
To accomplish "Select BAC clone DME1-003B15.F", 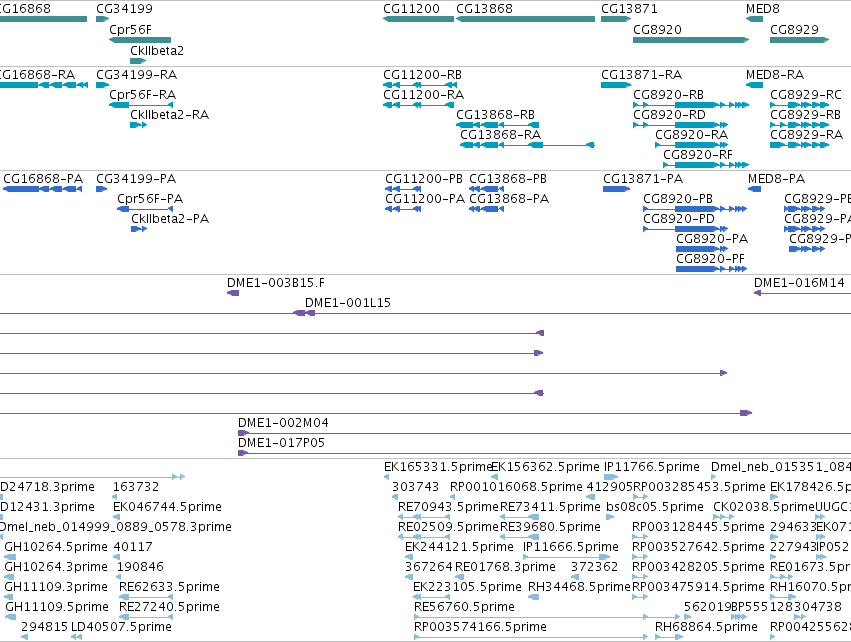I will tap(233, 293).
